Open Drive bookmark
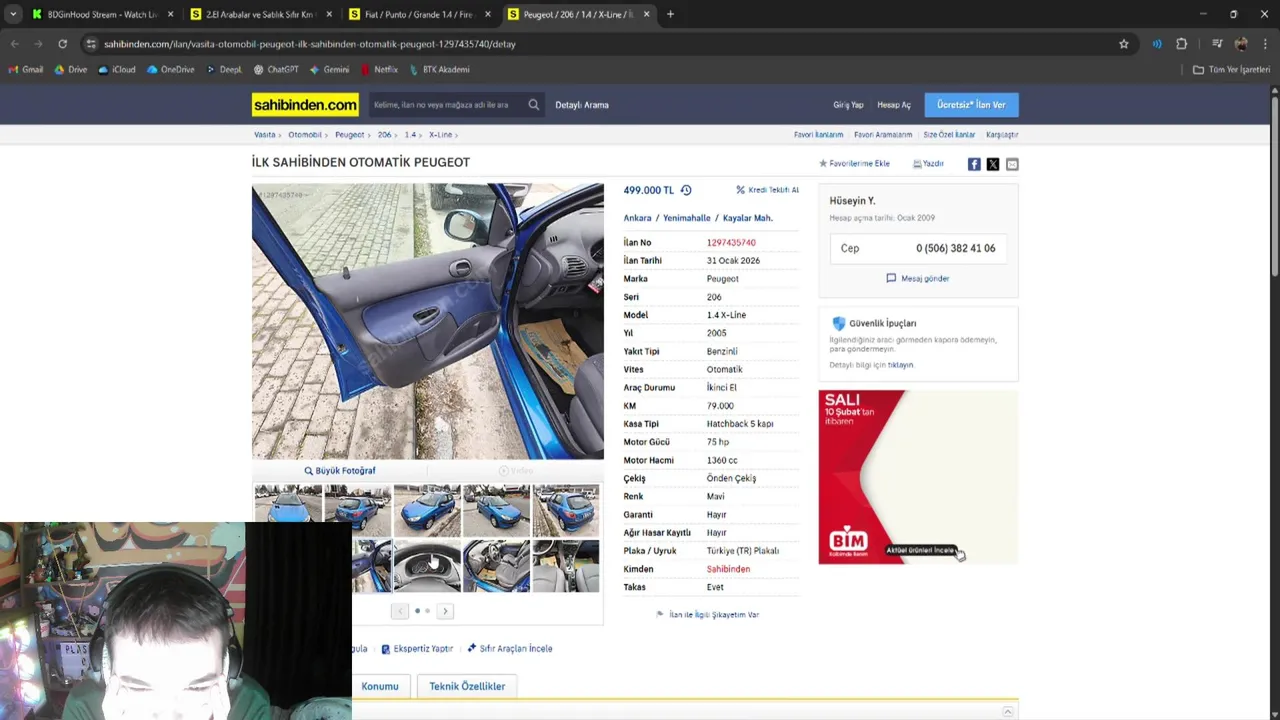 coord(71,70)
